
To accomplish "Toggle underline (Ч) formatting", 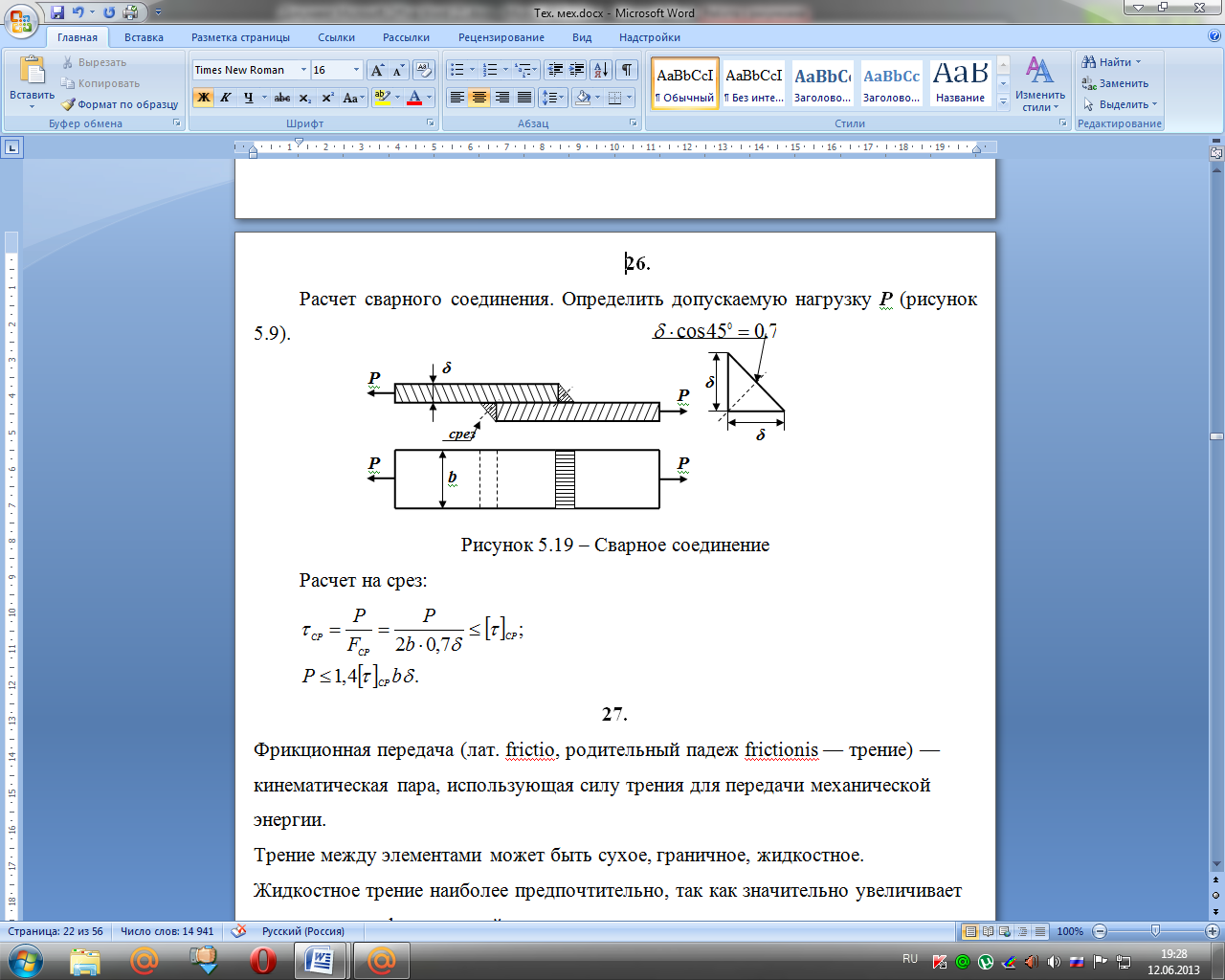I will point(248,98).
